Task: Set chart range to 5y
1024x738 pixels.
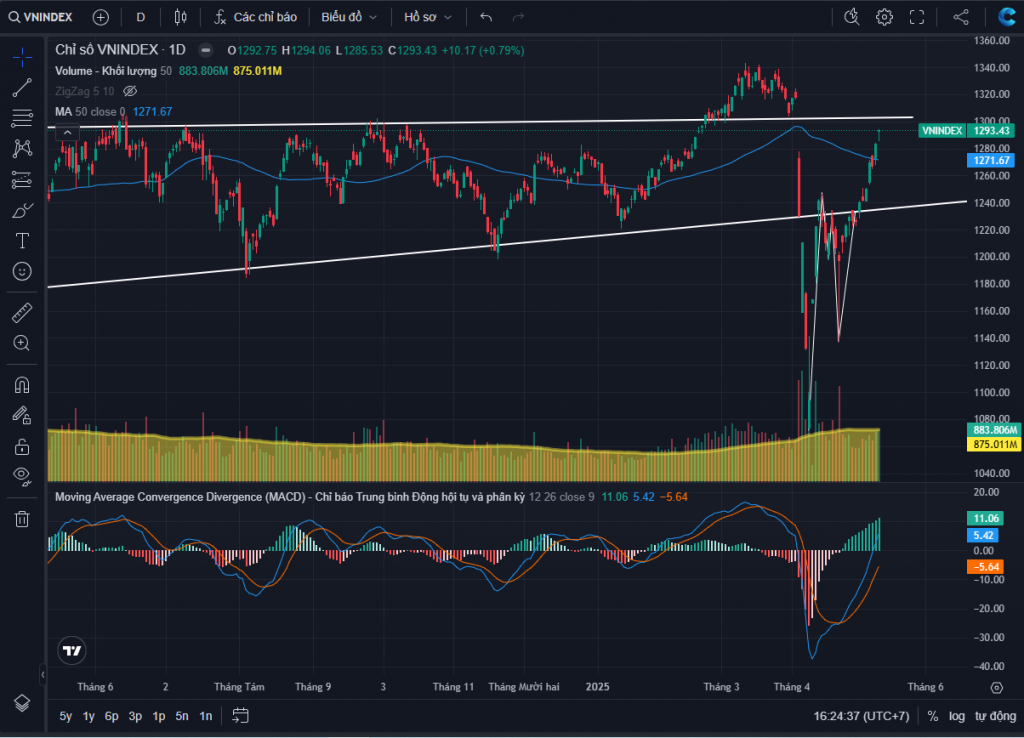Action: tap(66, 716)
